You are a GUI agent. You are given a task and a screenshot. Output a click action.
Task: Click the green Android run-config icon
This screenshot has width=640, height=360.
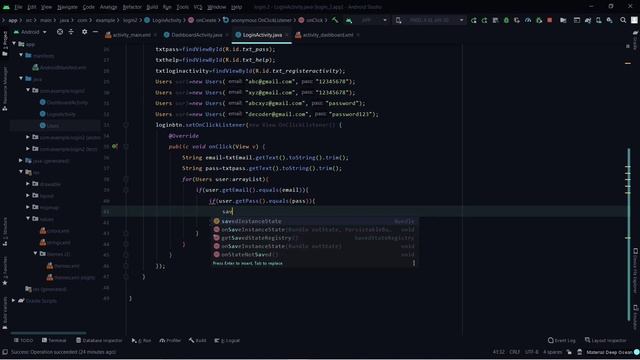[349, 20]
